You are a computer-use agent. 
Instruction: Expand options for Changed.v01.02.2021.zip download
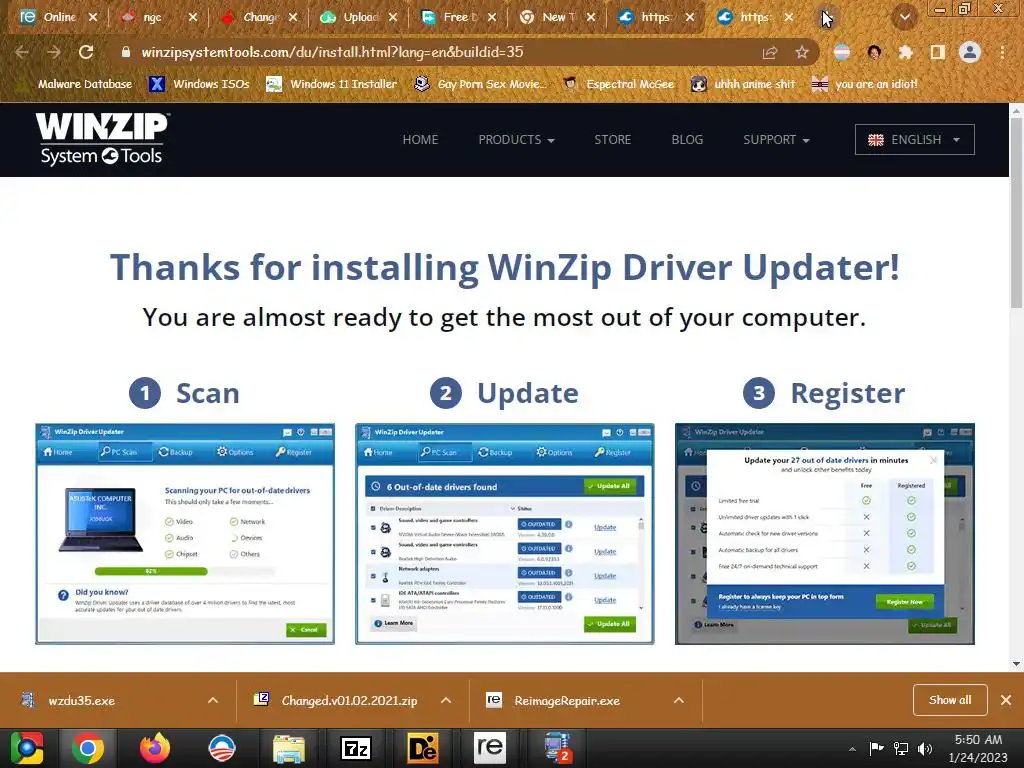point(446,700)
